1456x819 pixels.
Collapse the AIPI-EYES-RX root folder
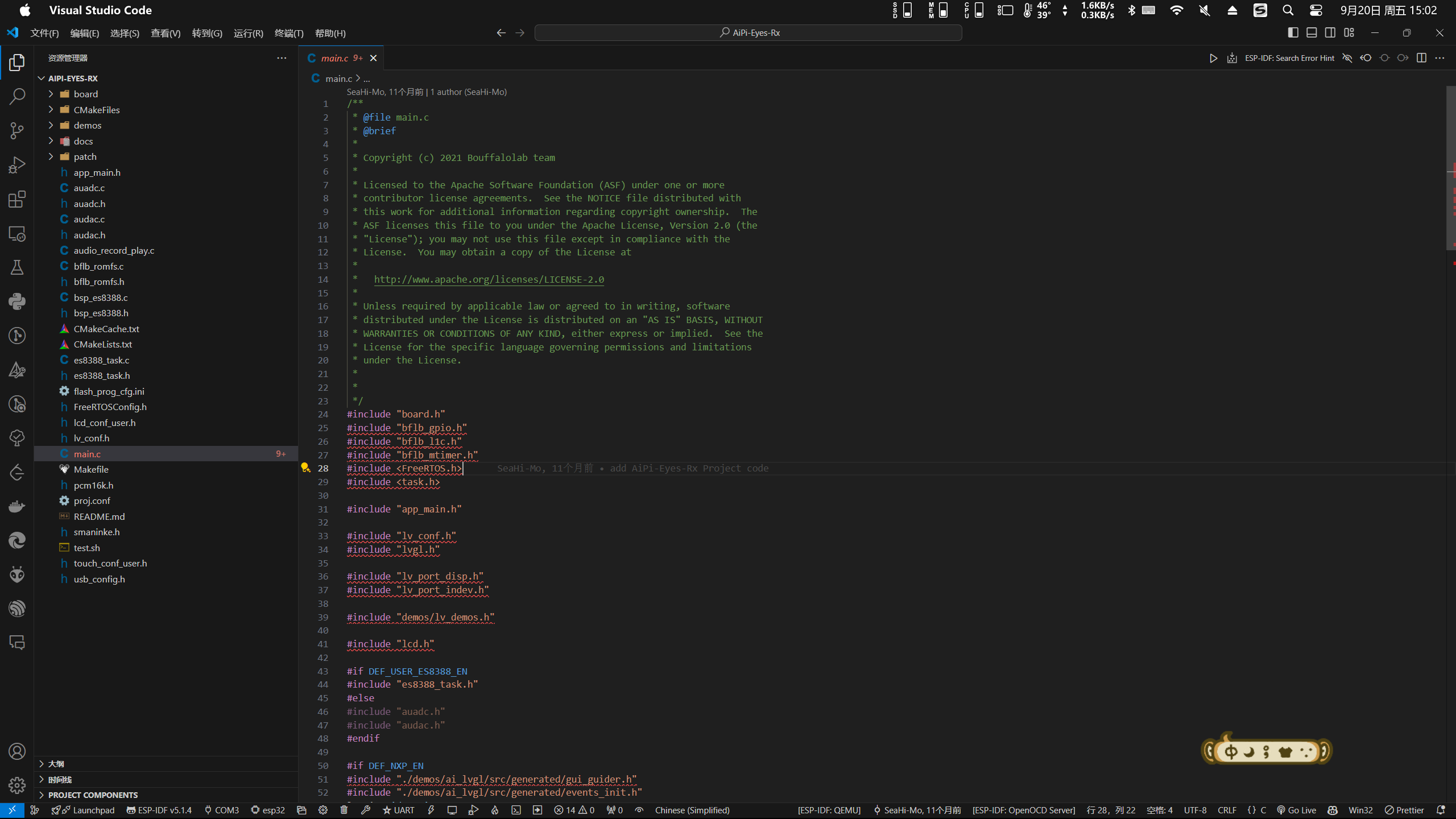tap(73, 78)
